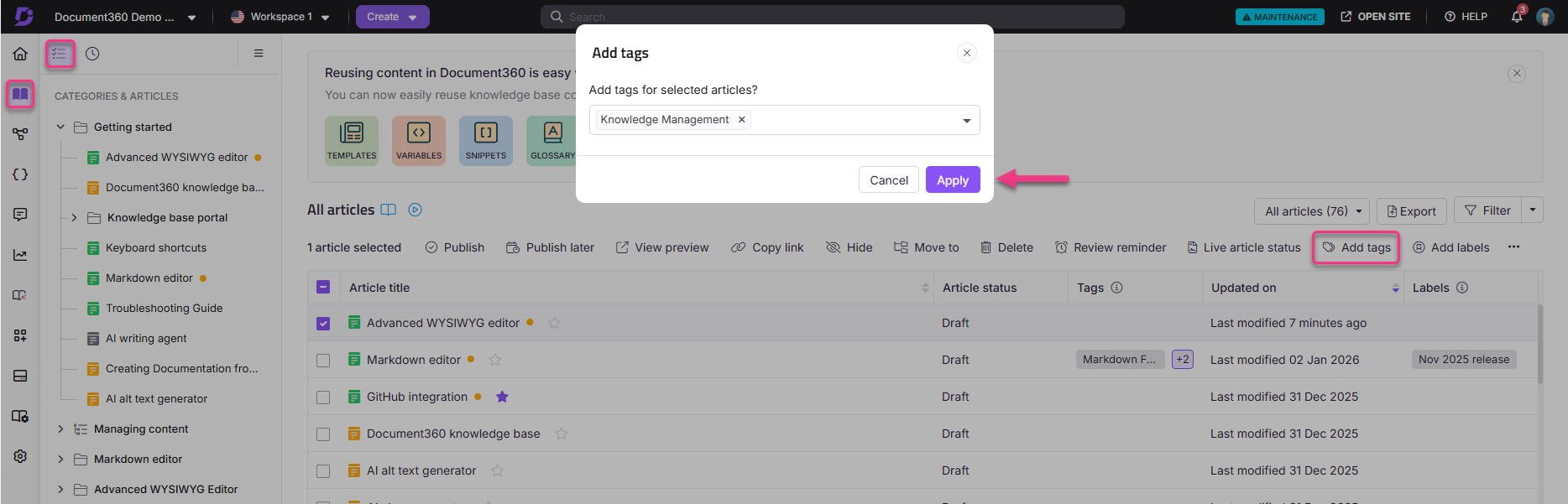Collapse the categories panel with hamburger icon
Viewport: 1568px width, 504px height.
pyautogui.click(x=259, y=54)
